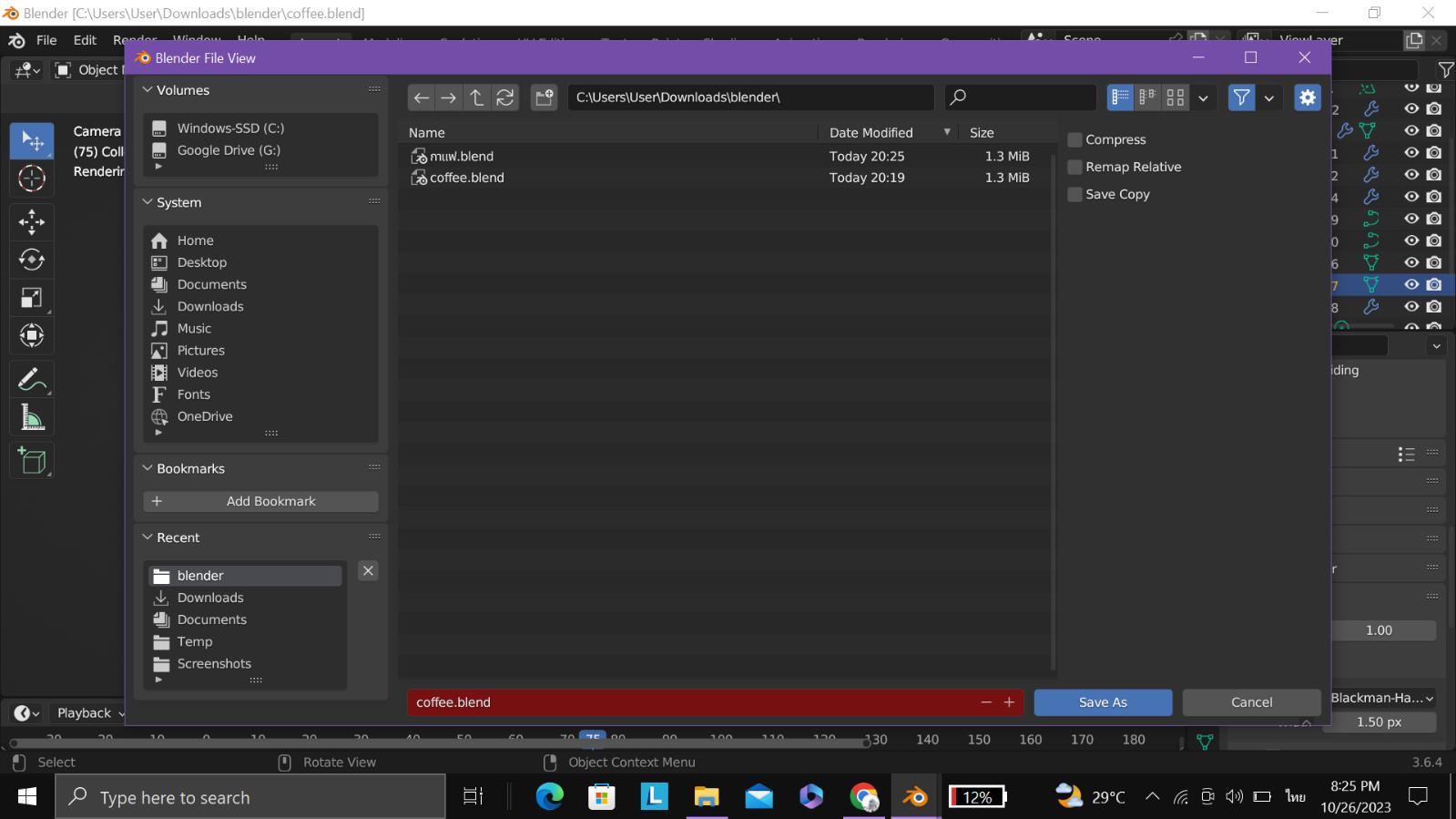Open Microsoft Edge from taskbar
The height and width of the screenshot is (819, 1456).
(x=549, y=797)
